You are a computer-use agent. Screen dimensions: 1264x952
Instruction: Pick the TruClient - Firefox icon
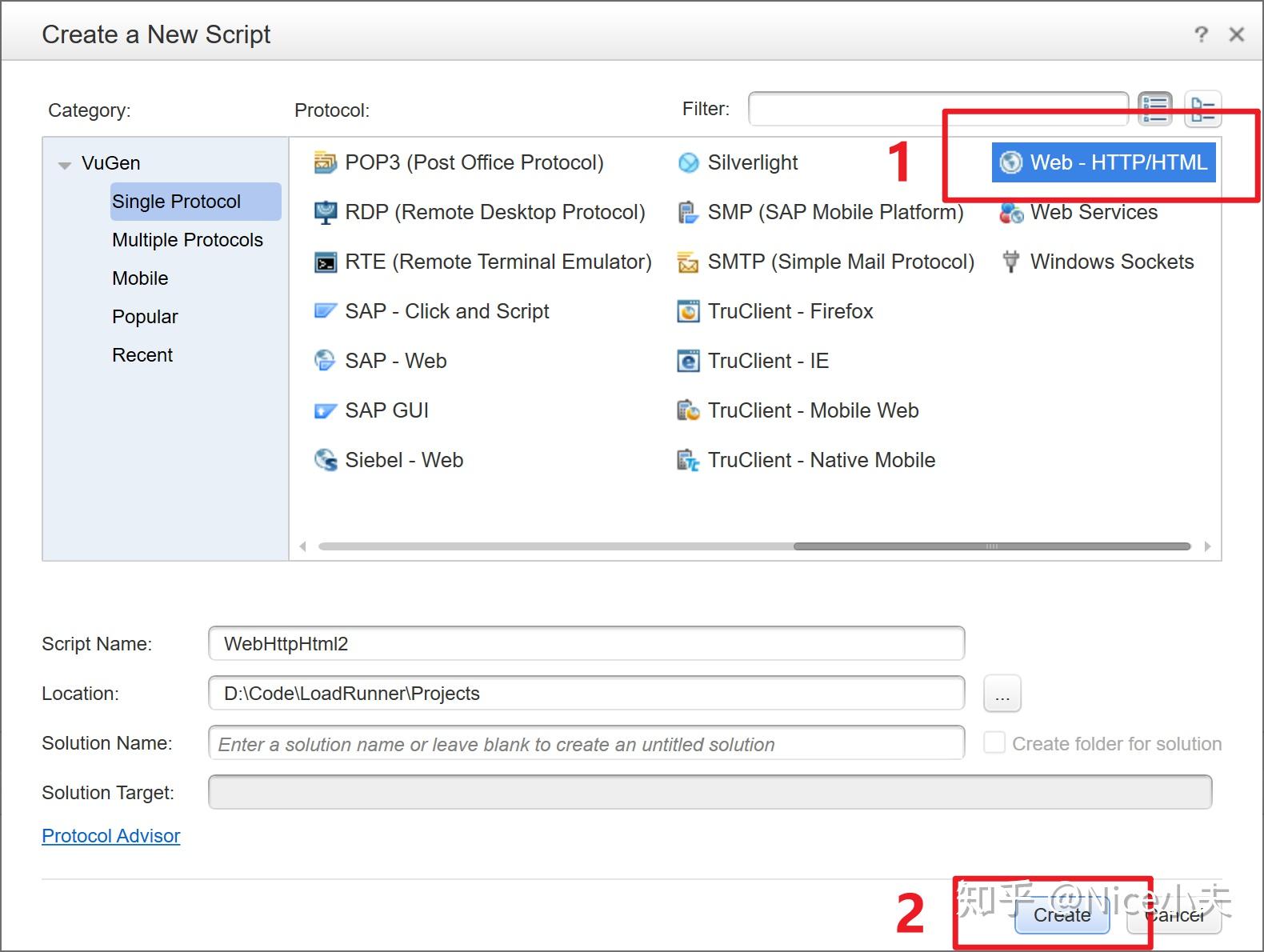click(x=688, y=311)
